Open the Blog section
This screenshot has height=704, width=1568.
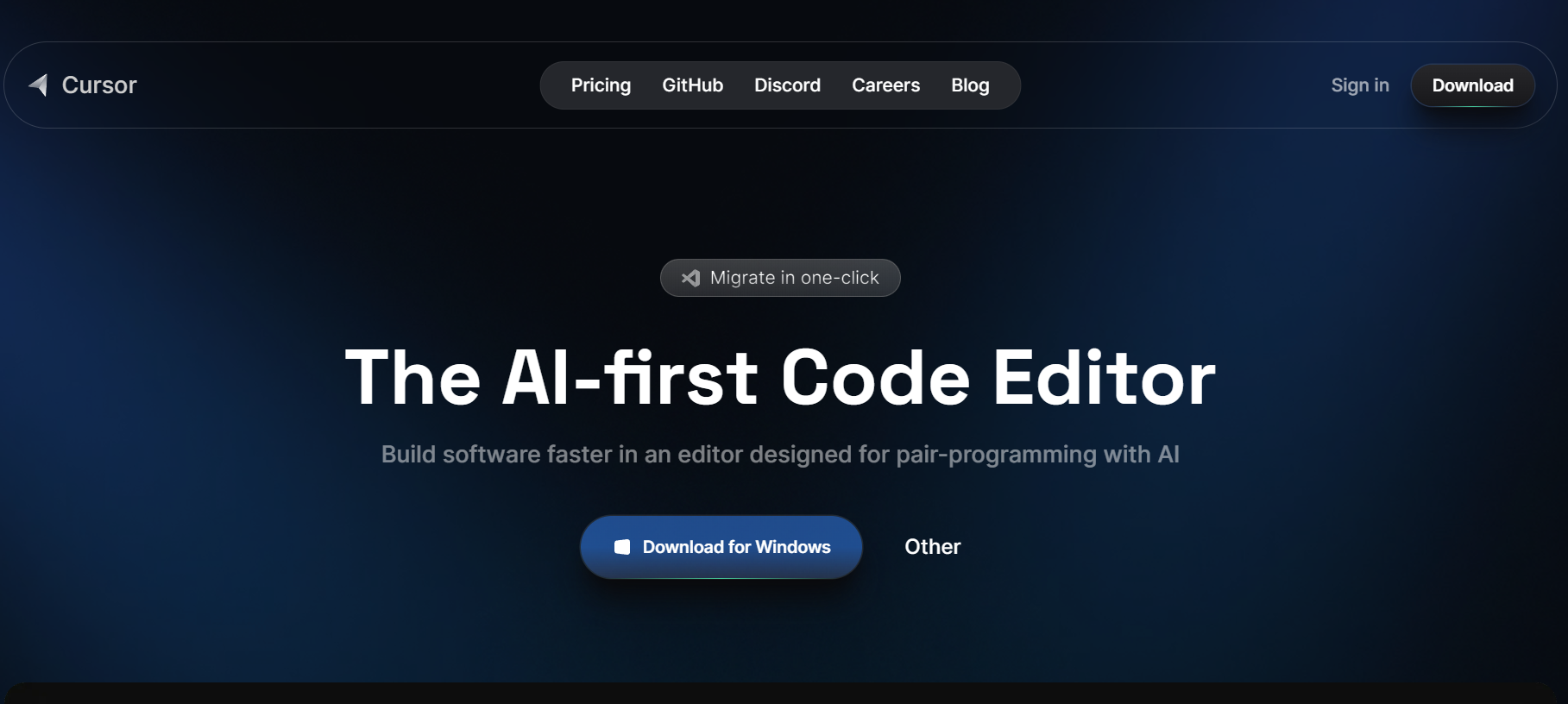970,85
